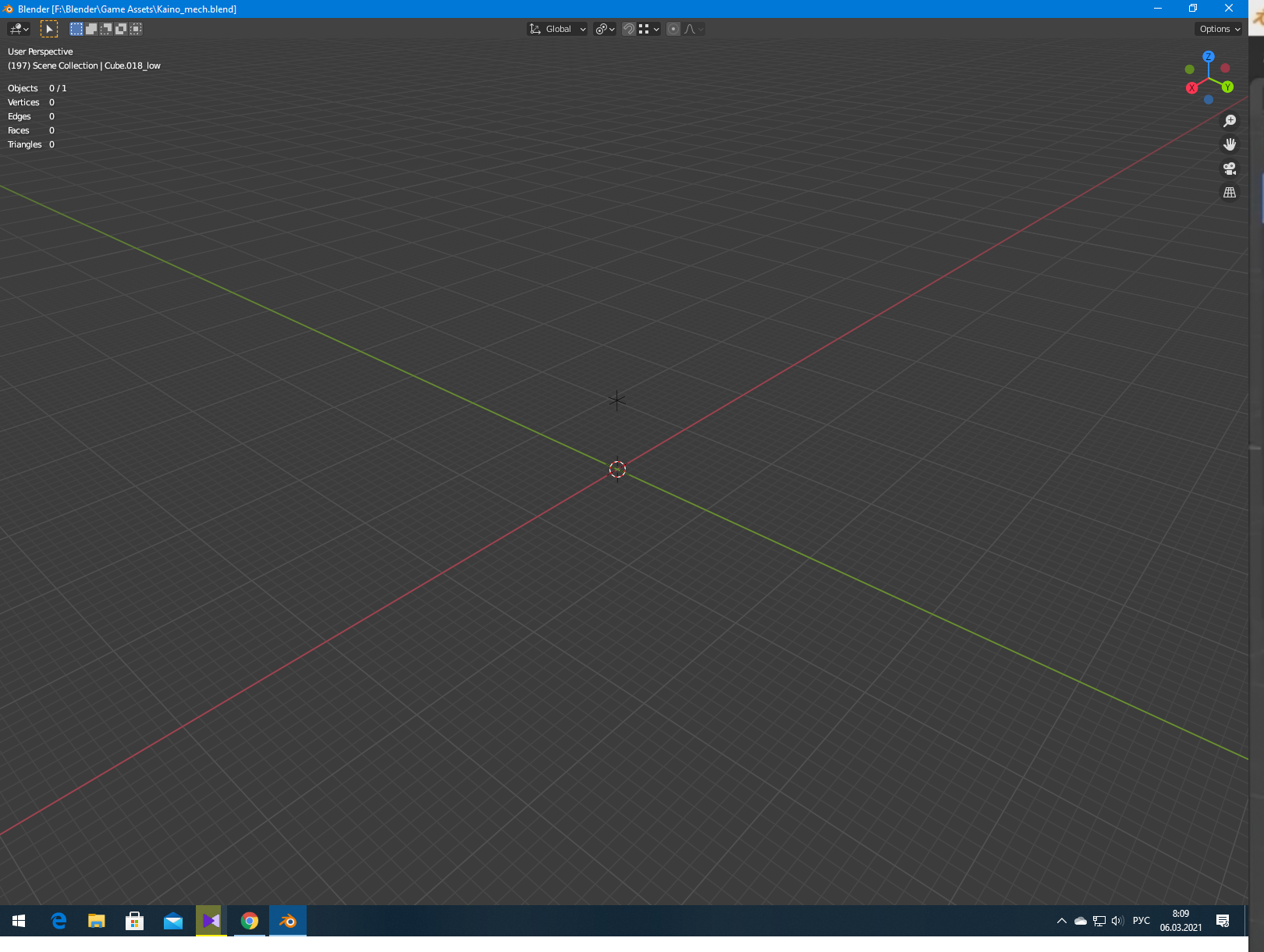
Task: Click the black object origin marker above cursor
Action: pyautogui.click(x=616, y=400)
